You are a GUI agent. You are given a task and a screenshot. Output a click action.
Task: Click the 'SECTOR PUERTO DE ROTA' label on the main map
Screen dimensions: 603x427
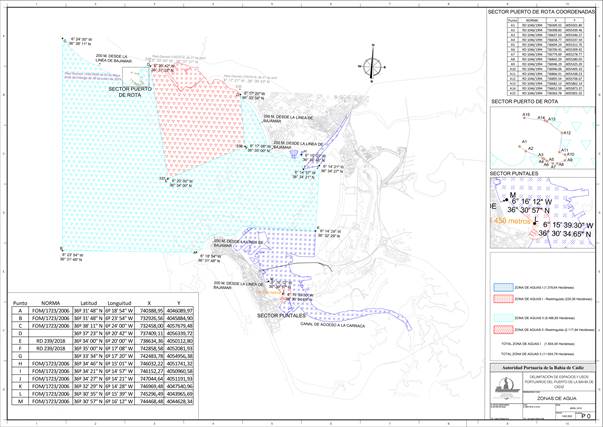tap(130, 92)
